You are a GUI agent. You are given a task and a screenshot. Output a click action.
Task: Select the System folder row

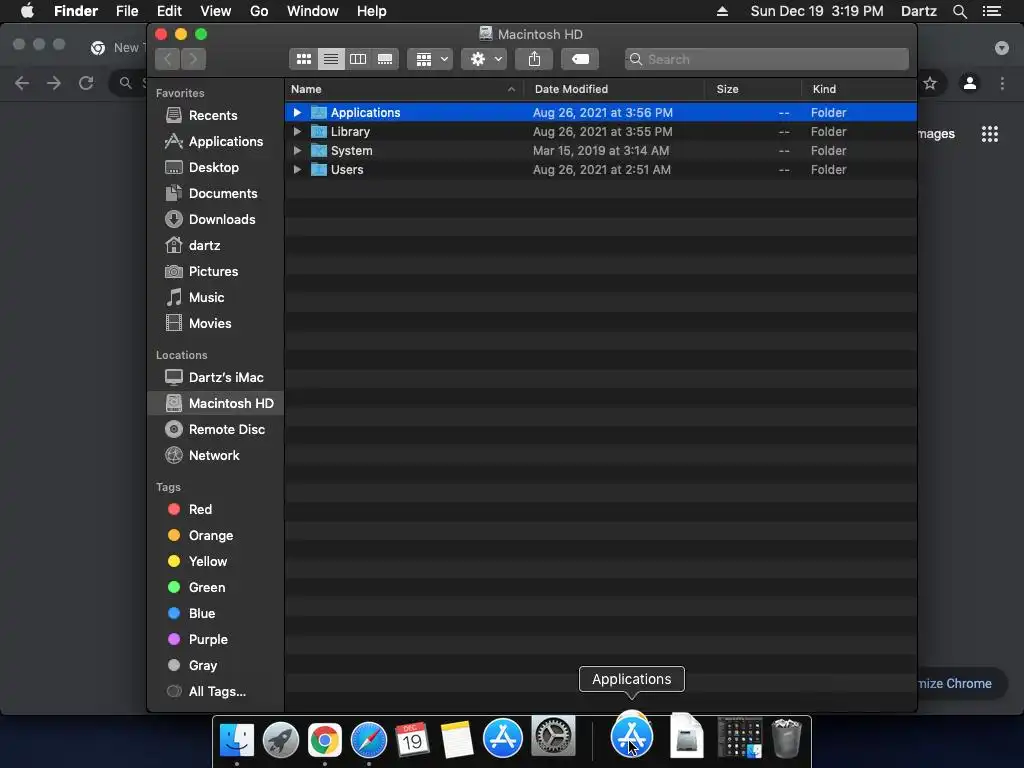(x=601, y=150)
